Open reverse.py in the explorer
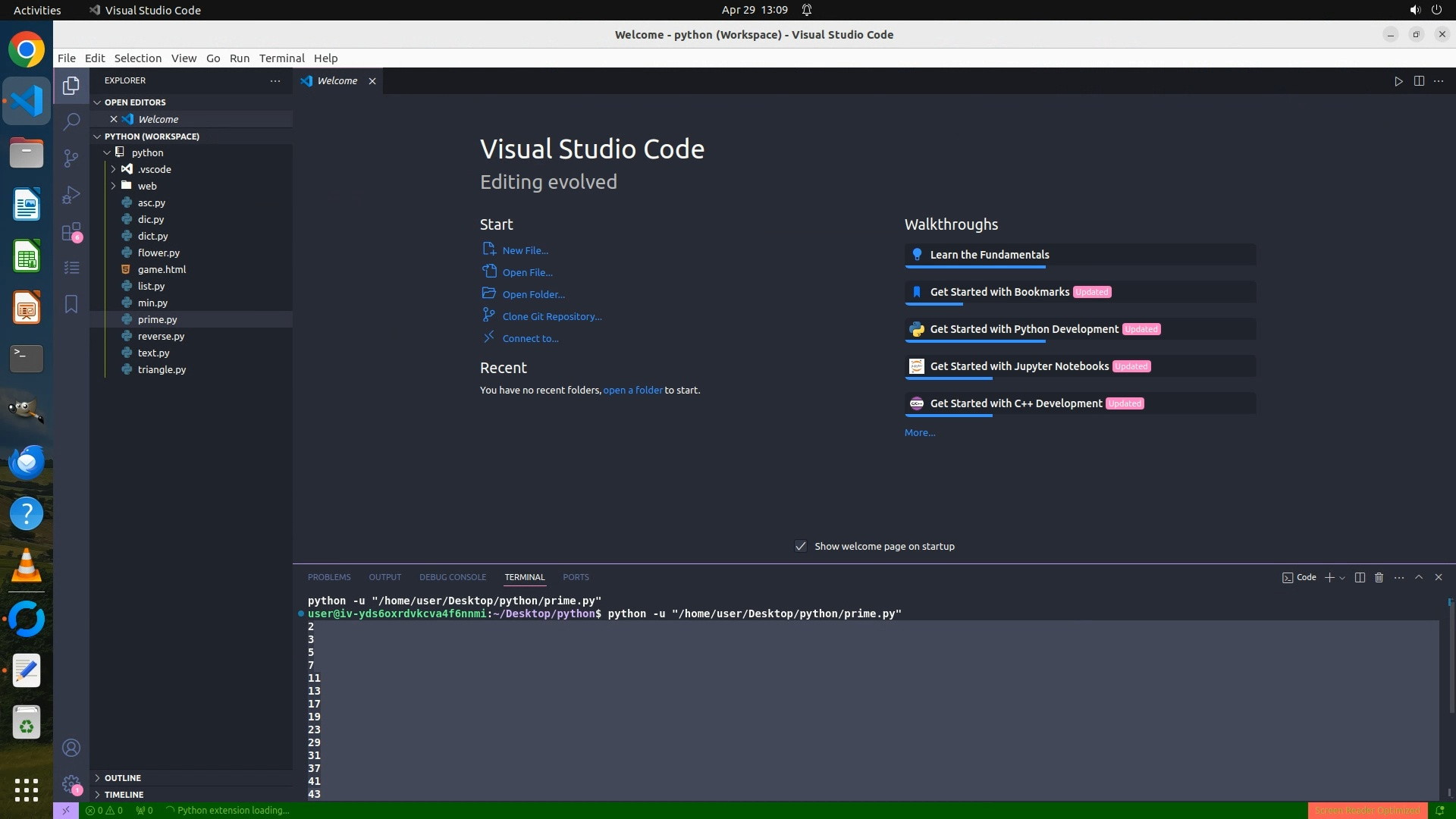 click(161, 336)
